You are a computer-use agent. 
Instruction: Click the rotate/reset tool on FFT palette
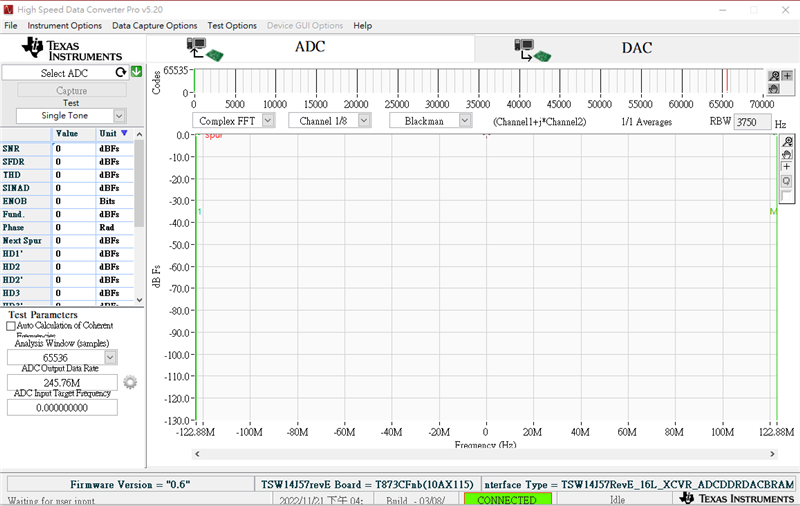pos(787,181)
